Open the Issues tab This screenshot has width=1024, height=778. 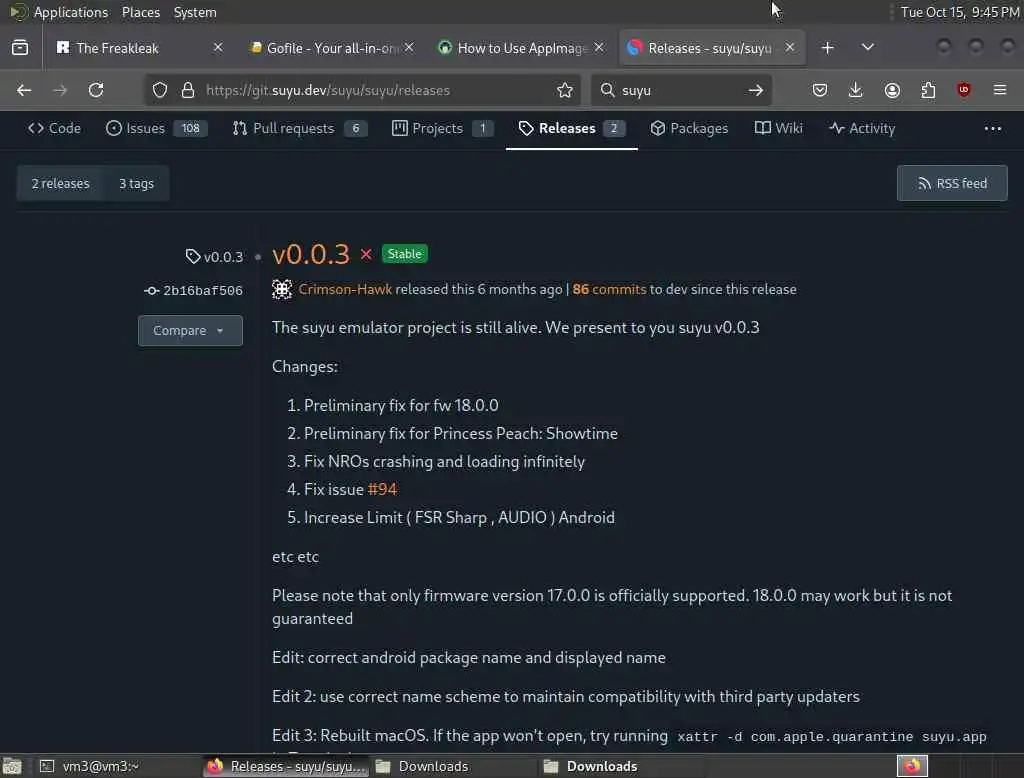click(x=157, y=129)
